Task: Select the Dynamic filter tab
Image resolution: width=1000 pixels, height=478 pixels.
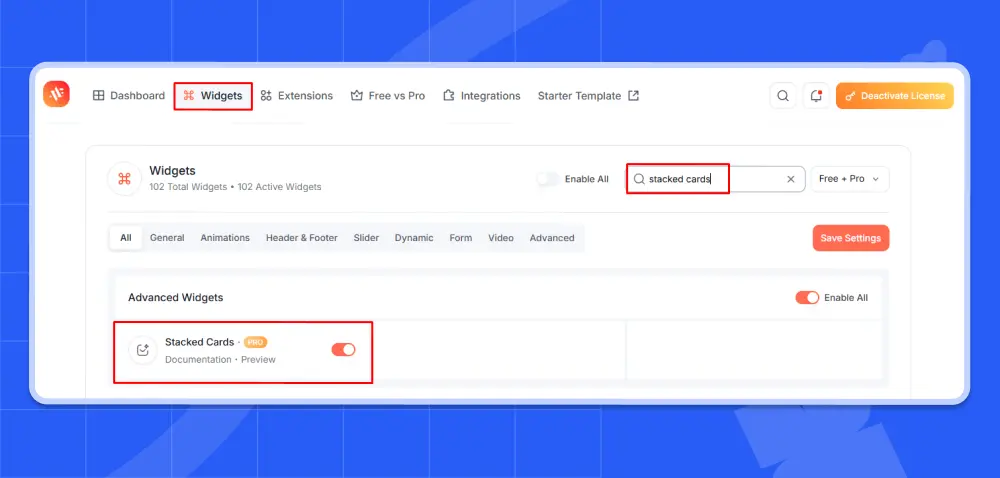Action: [x=414, y=238]
